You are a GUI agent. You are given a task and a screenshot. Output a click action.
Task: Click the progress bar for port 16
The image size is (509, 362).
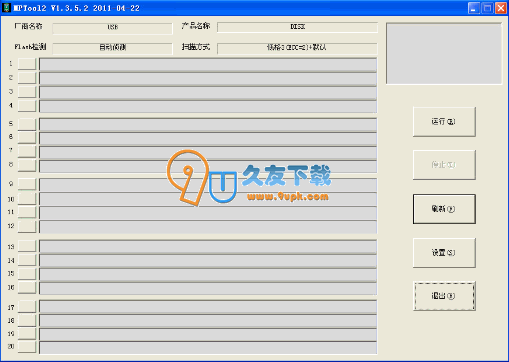(x=208, y=289)
